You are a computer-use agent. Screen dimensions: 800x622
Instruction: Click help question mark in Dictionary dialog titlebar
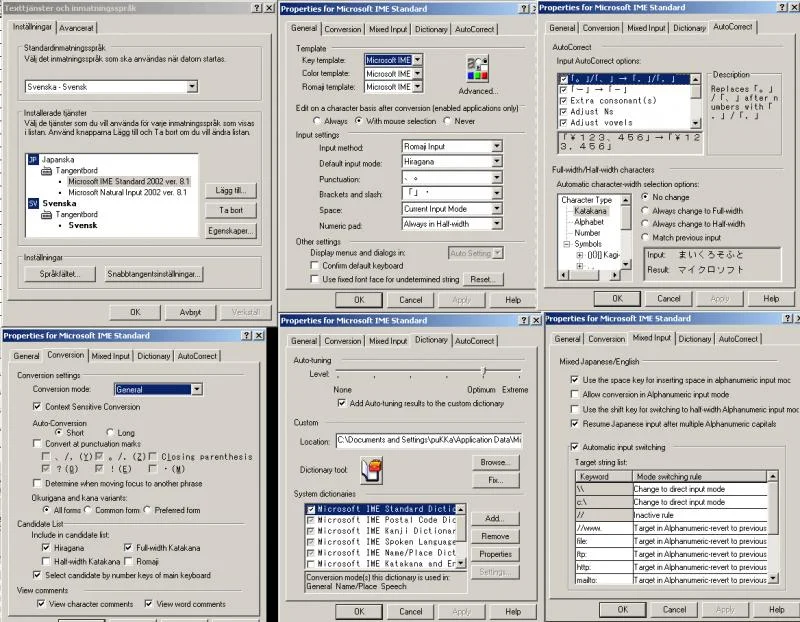[x=524, y=320]
